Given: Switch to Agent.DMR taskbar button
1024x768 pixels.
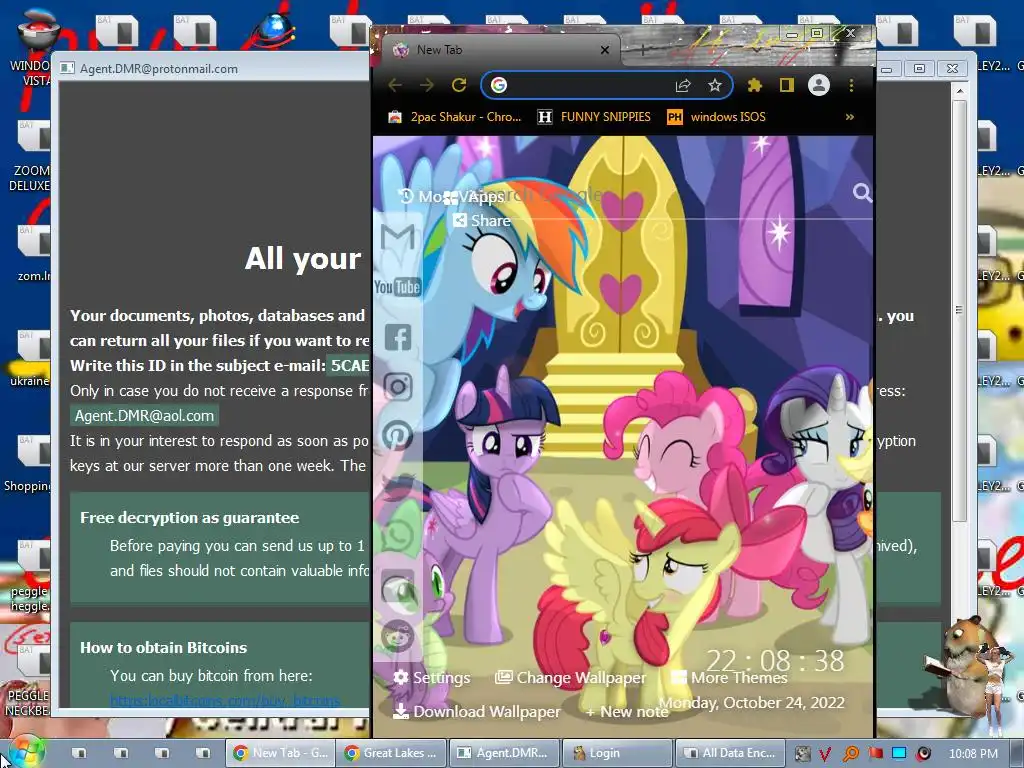Looking at the screenshot, I should pyautogui.click(x=505, y=753).
